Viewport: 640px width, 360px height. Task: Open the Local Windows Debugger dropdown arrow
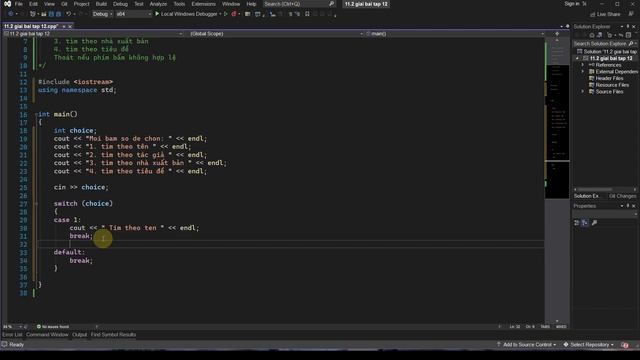pyautogui.click(x=220, y=14)
